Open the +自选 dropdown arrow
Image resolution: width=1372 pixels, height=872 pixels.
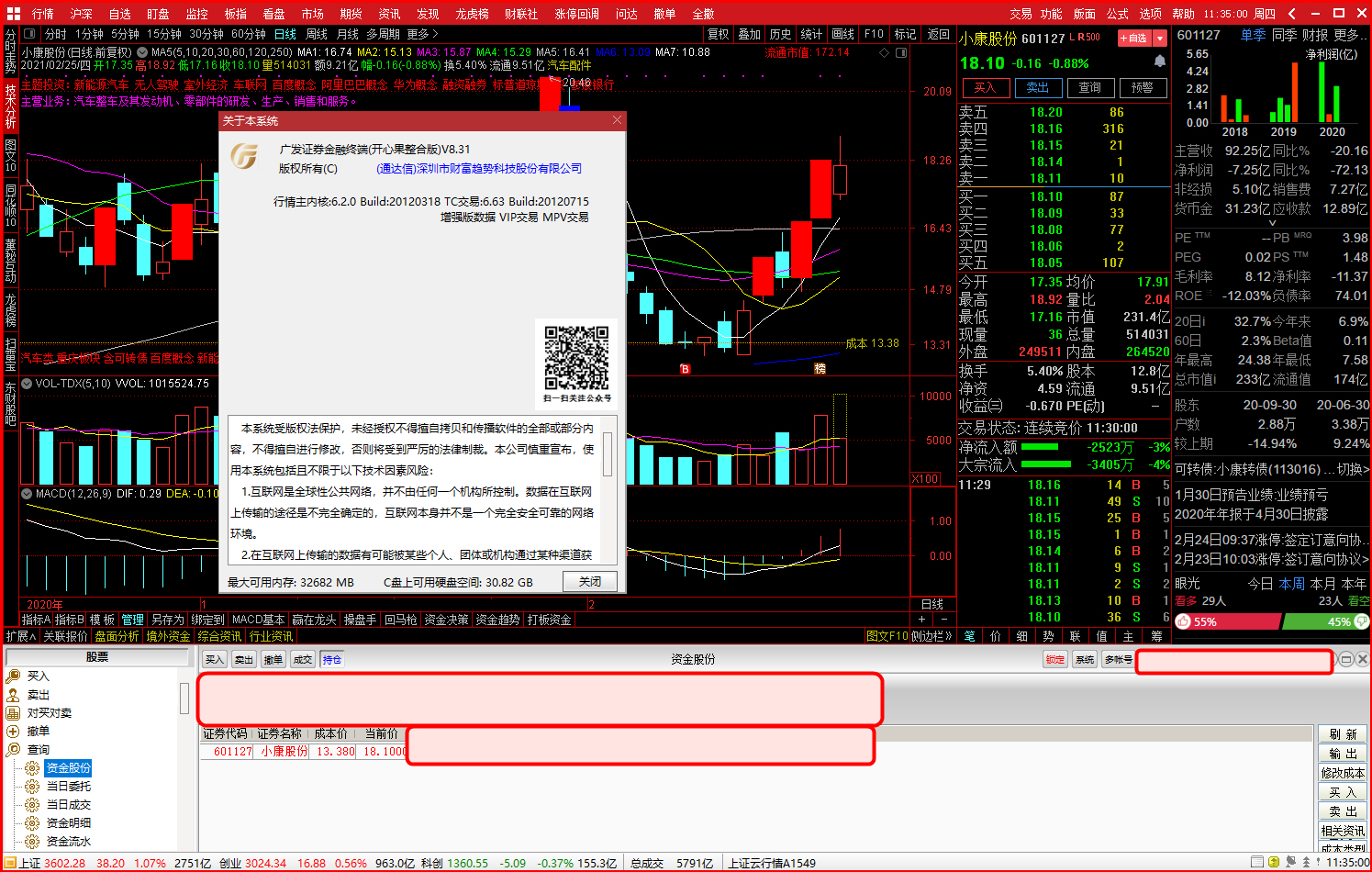tap(1160, 38)
